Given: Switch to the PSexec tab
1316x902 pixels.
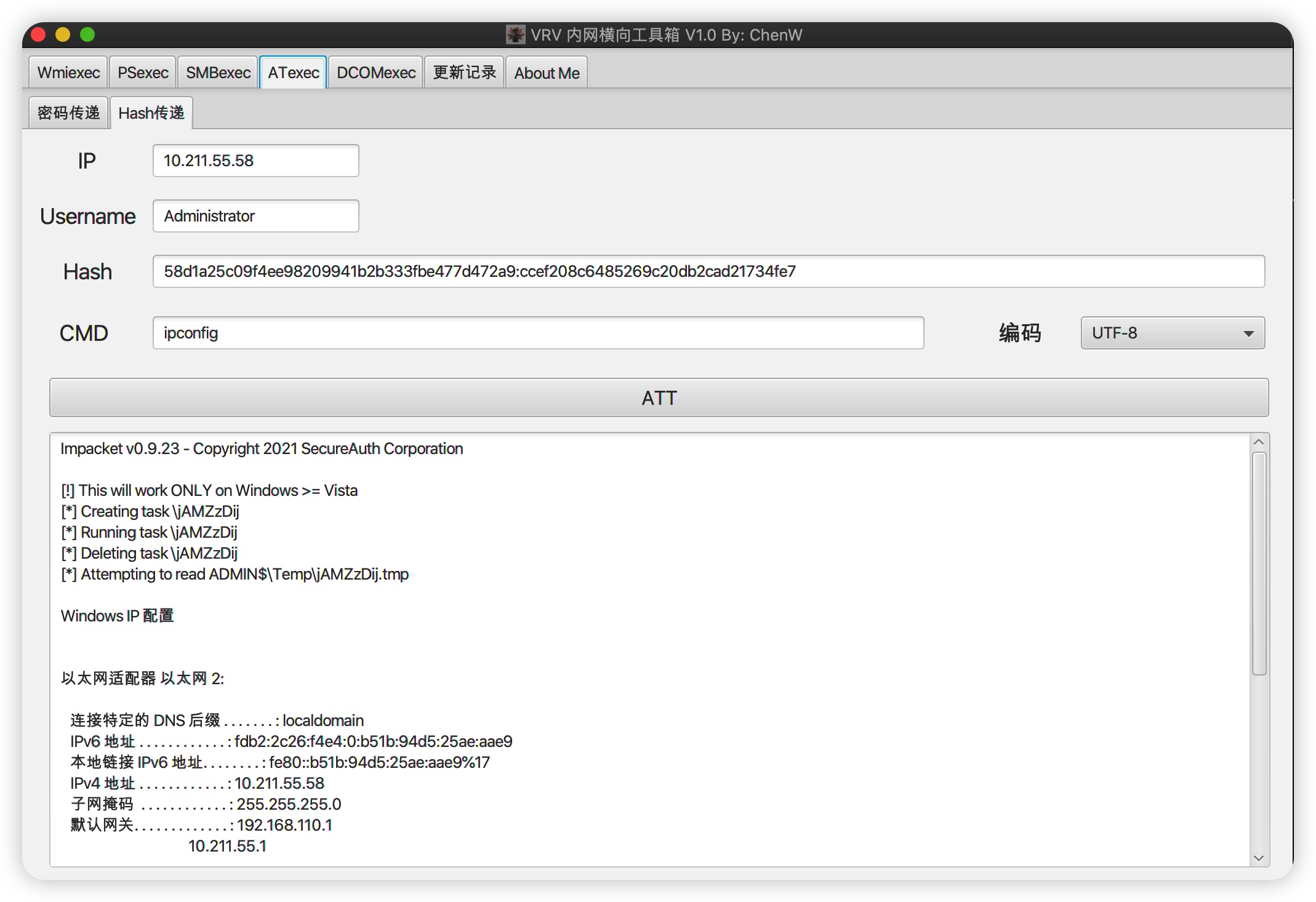Looking at the screenshot, I should coord(143,73).
